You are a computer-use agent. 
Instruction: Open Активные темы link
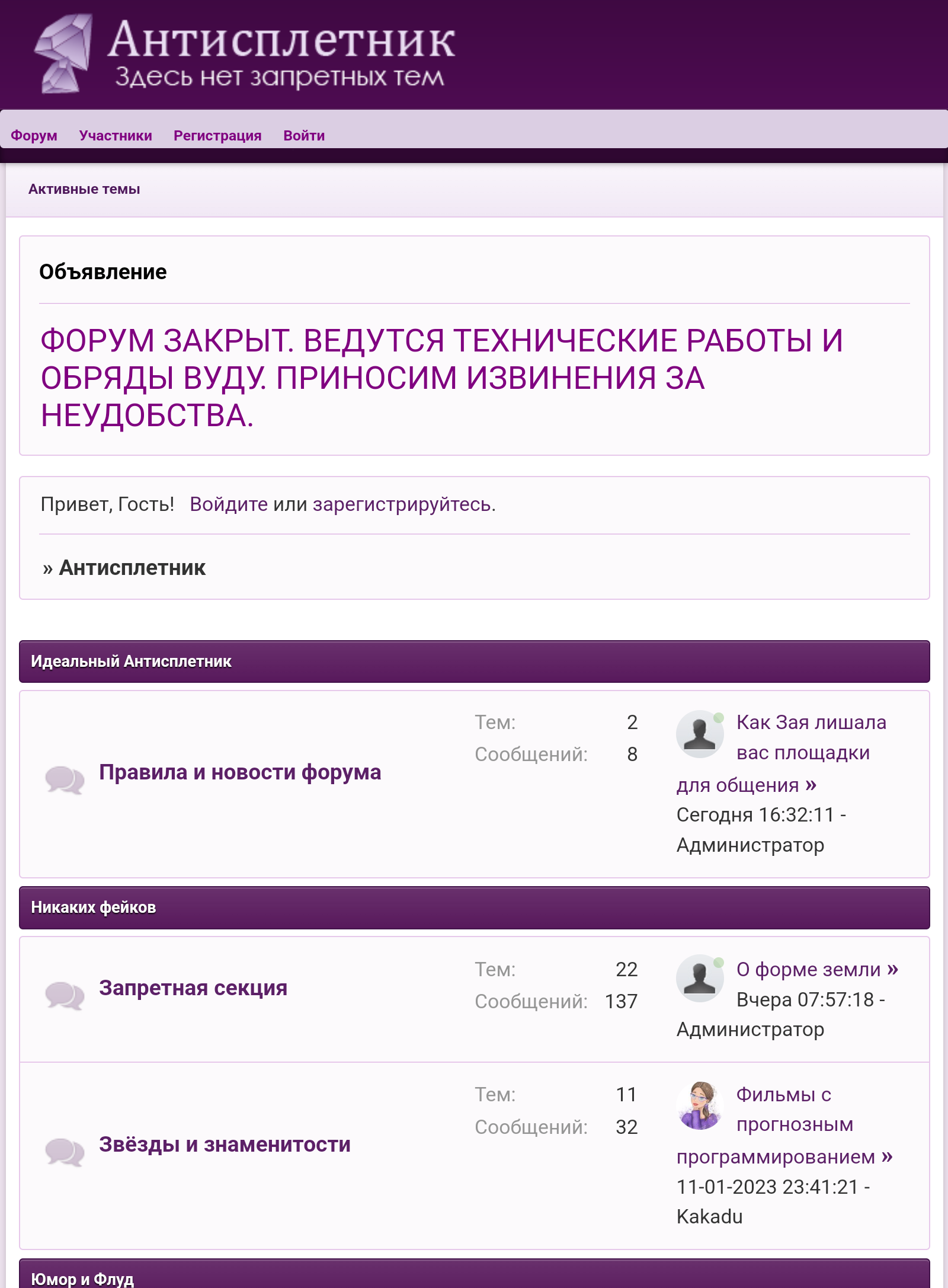coord(84,189)
